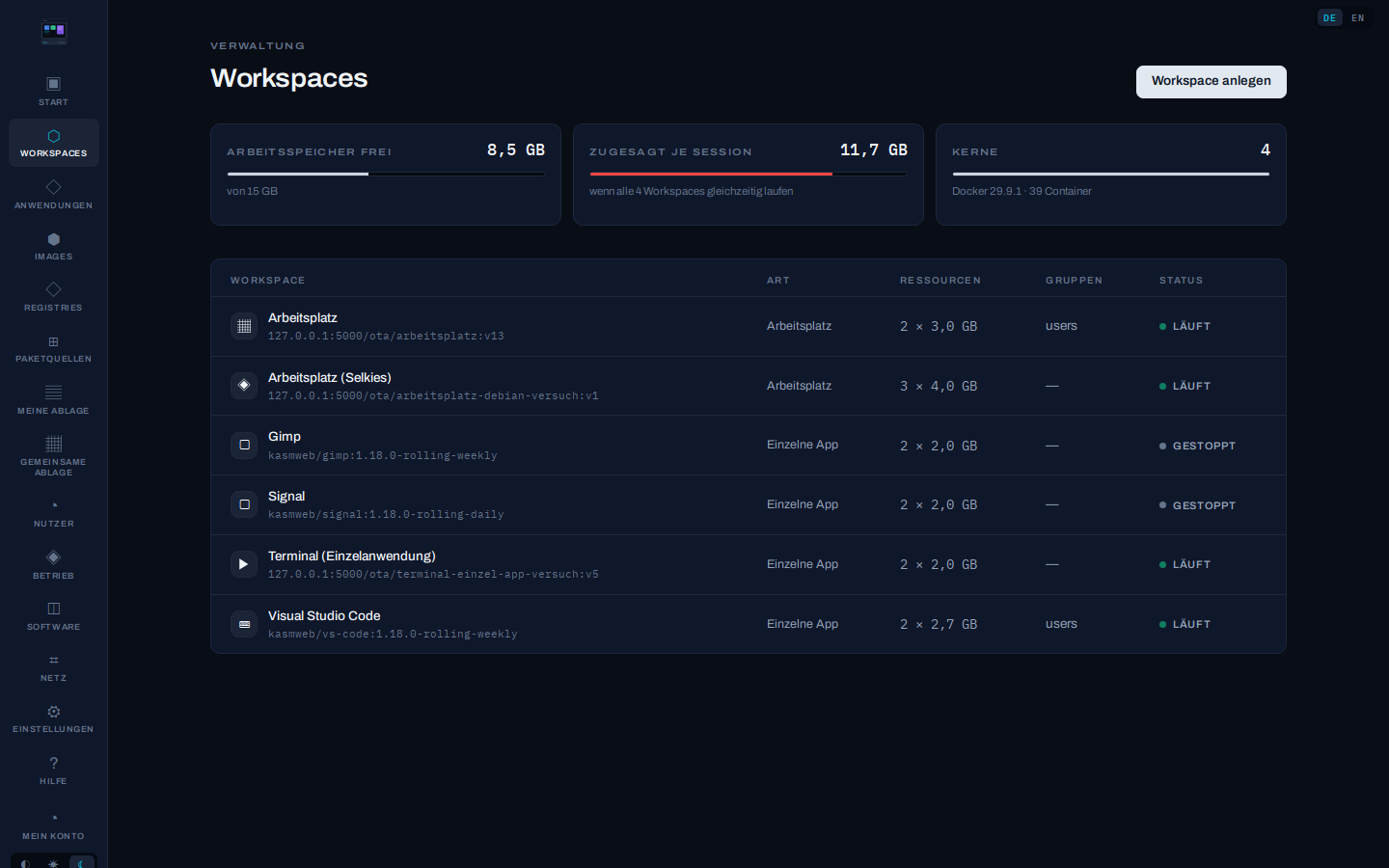Click the Signal workspace name
The image size is (1389, 868).
point(286,497)
